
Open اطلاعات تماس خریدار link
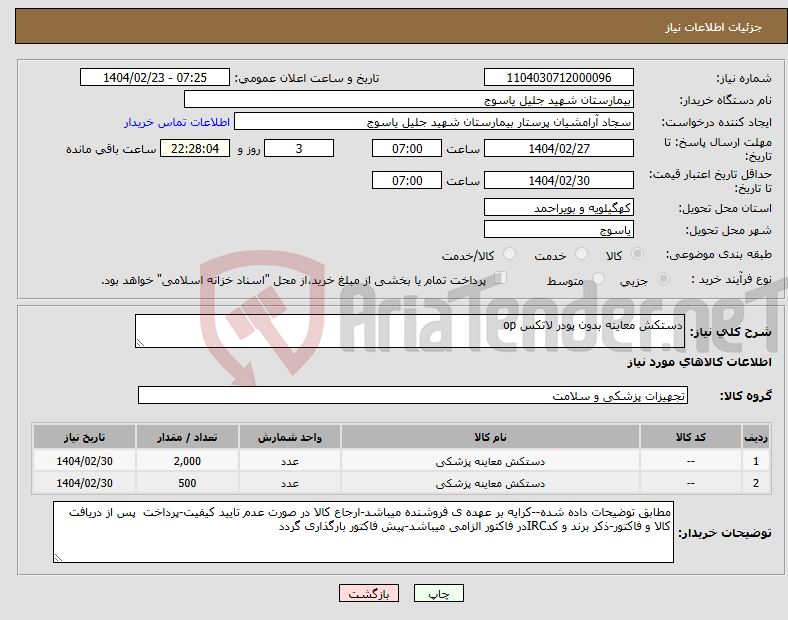click(x=177, y=122)
